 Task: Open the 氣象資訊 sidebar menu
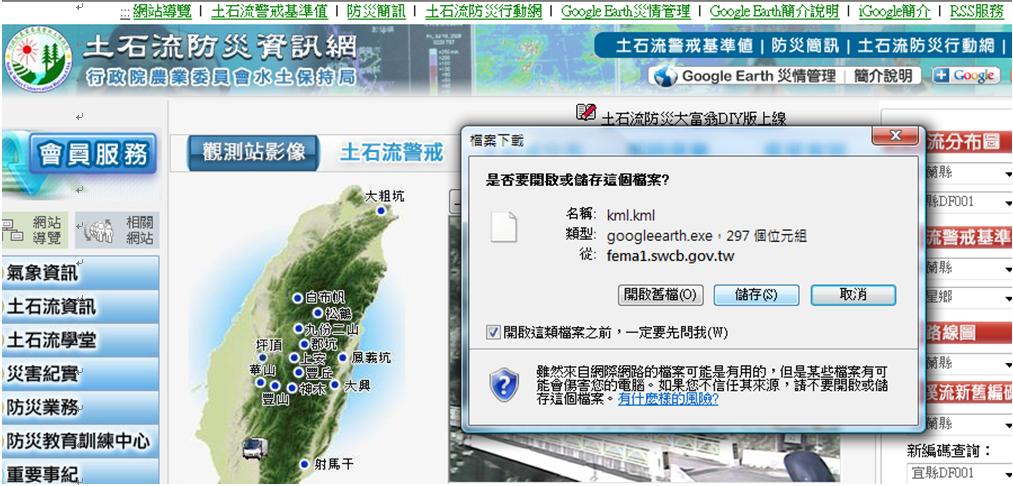80,273
